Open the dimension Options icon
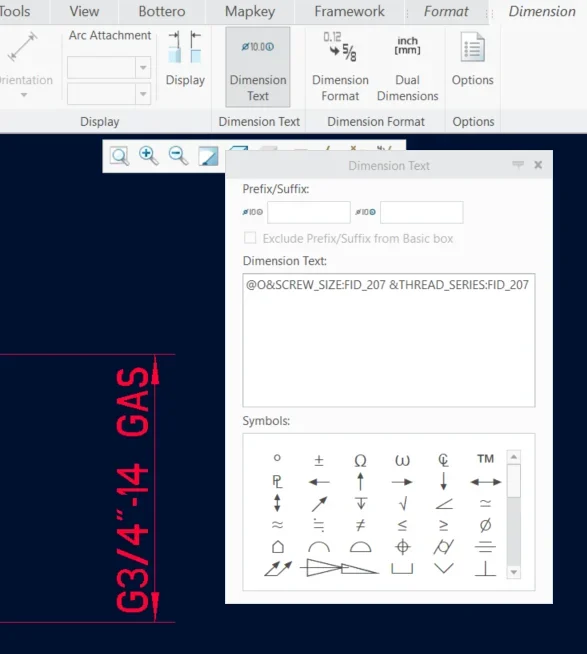Screen dimensions: 587x654 tap(472, 59)
